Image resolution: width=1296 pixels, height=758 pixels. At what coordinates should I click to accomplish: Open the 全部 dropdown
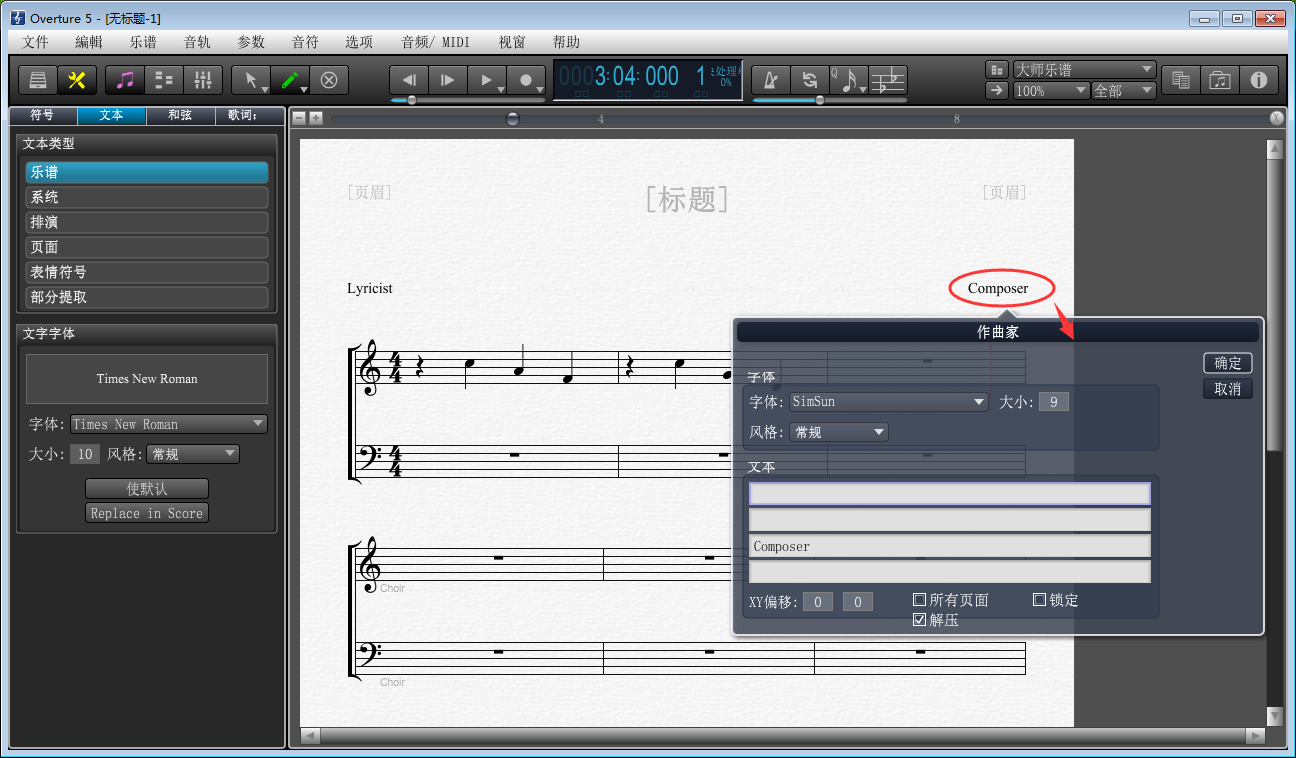pos(1124,90)
